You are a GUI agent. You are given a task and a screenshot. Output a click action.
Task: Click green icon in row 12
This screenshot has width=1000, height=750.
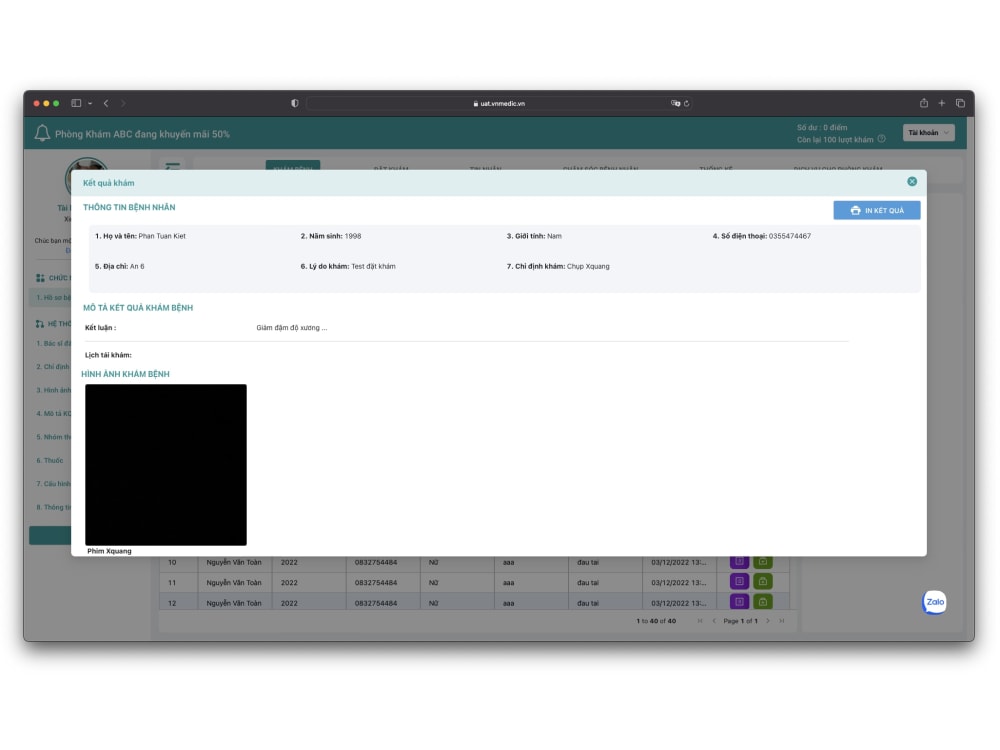click(763, 601)
